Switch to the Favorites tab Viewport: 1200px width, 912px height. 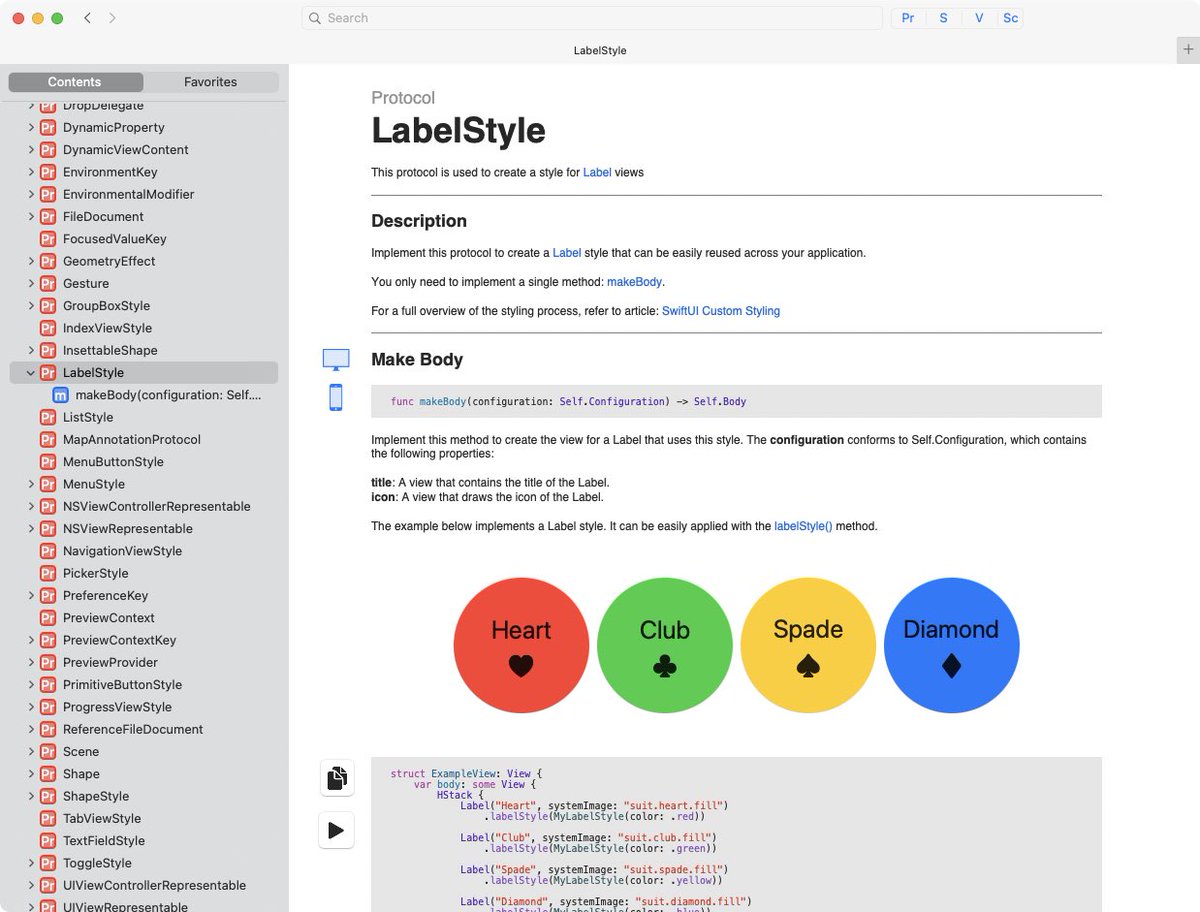pyautogui.click(x=211, y=82)
